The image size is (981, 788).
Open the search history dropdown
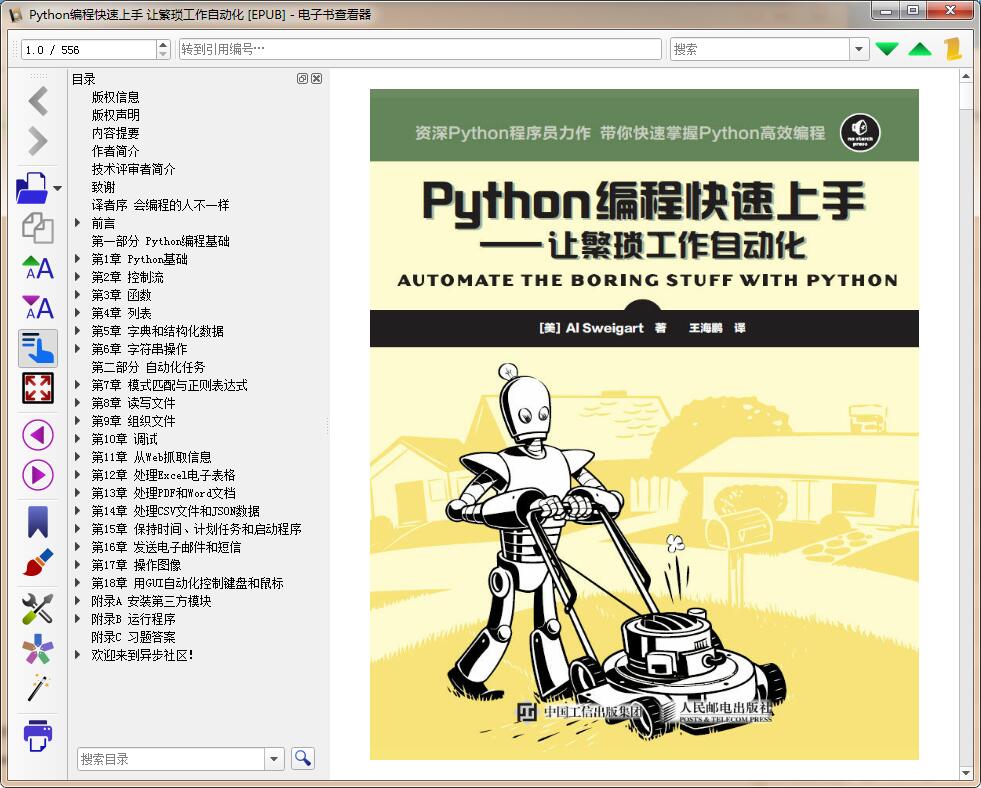point(860,48)
